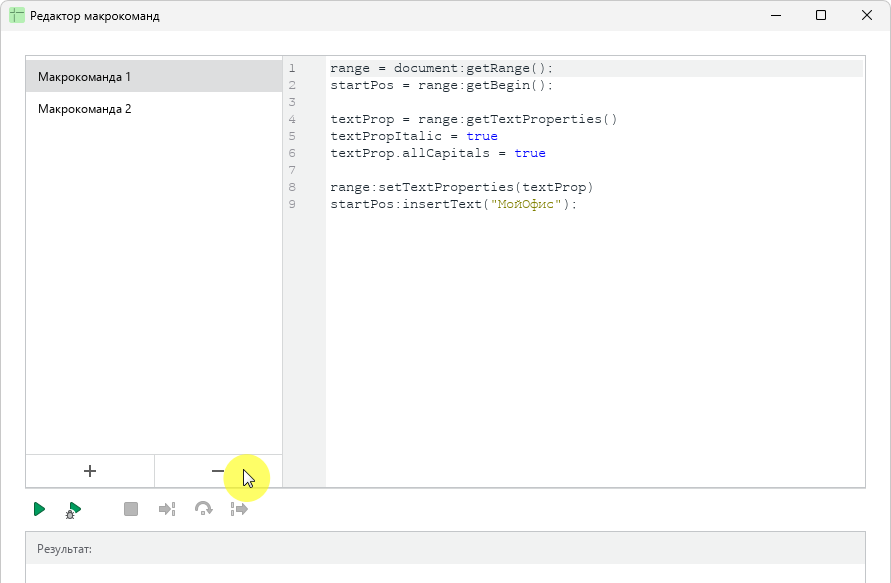891x583 pixels.
Task: Click line number 3 in the gutter
Action: (x=292, y=102)
